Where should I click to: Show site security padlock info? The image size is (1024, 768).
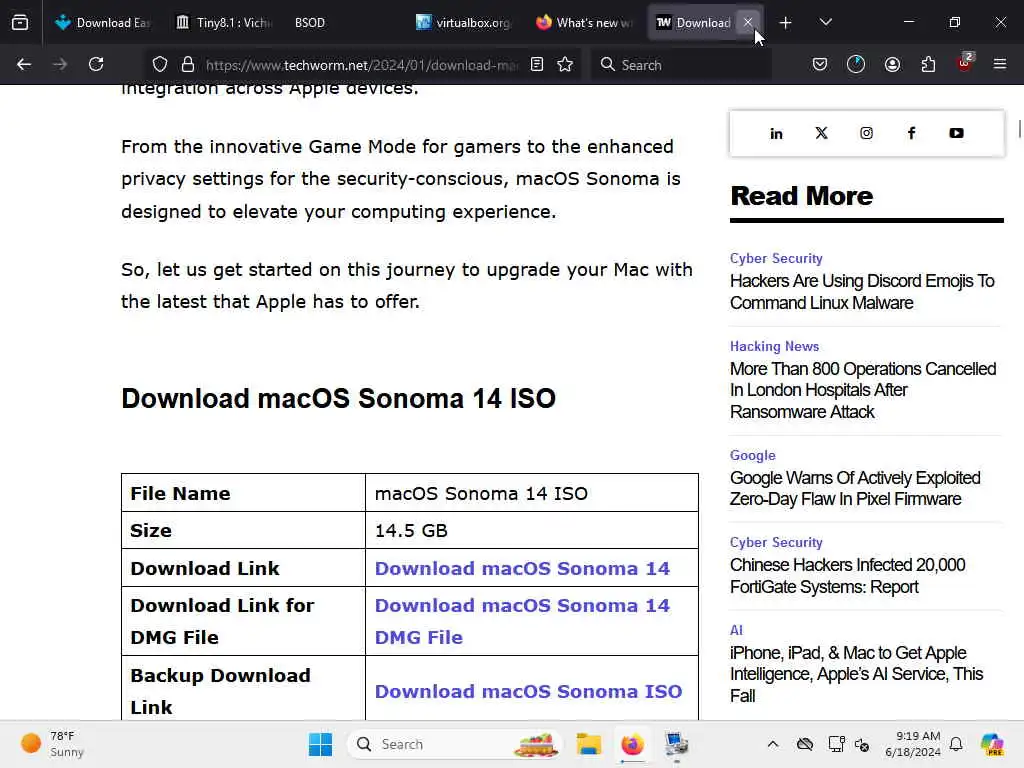pos(188,64)
